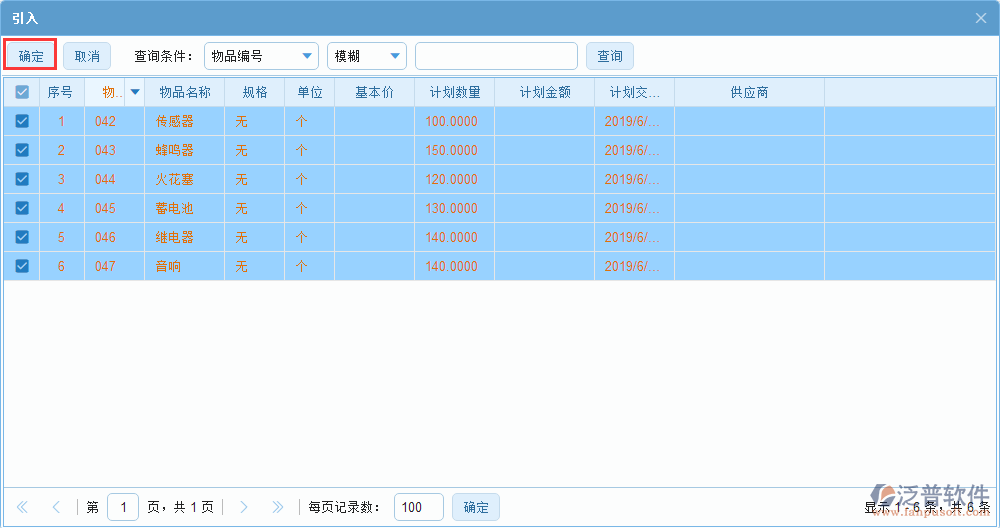
Task: Click the planned quantity 150.0000 cell
Action: (x=454, y=150)
